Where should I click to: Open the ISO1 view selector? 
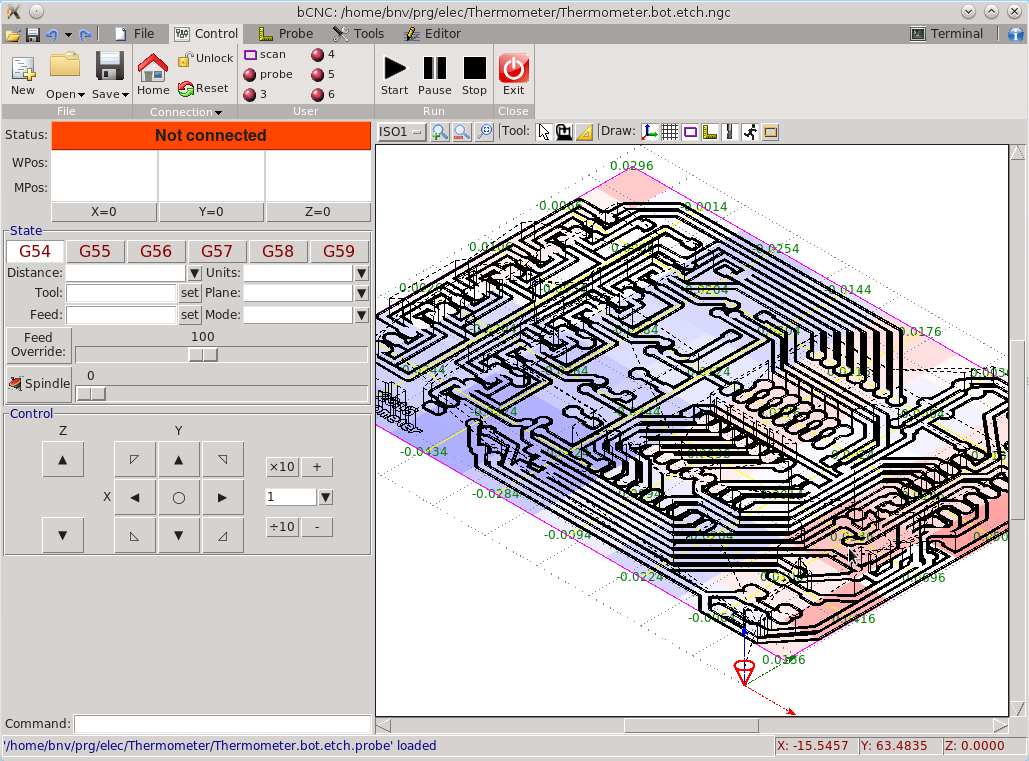(401, 131)
